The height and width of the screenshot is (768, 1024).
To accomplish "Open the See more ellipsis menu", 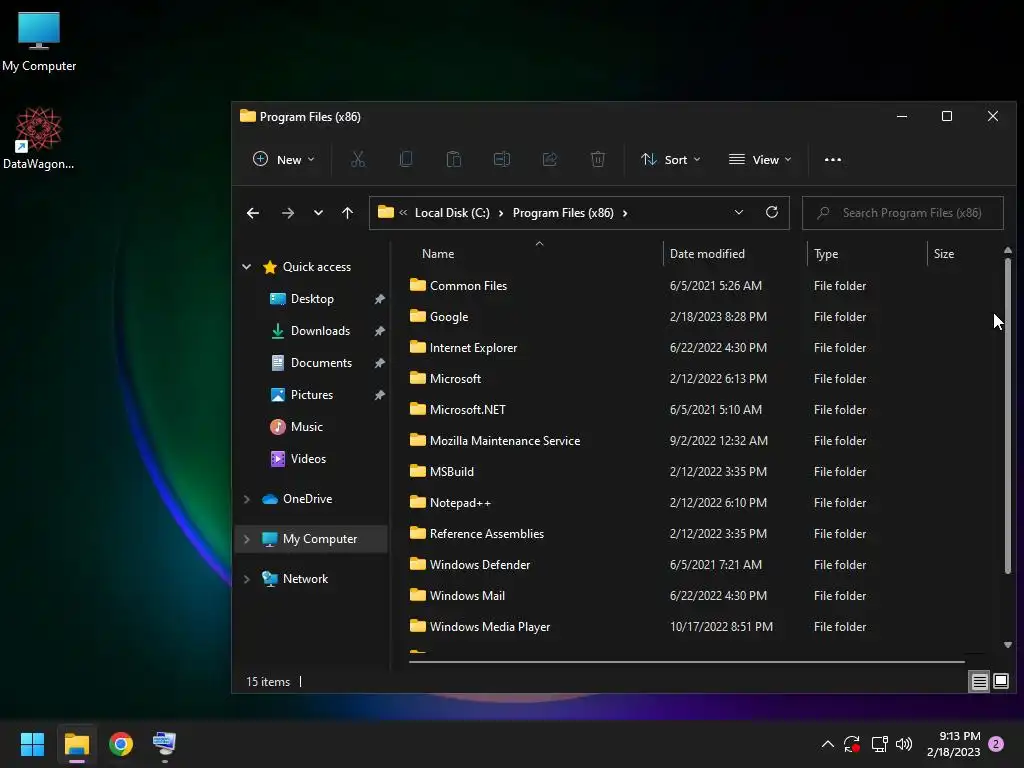I will (x=833, y=159).
